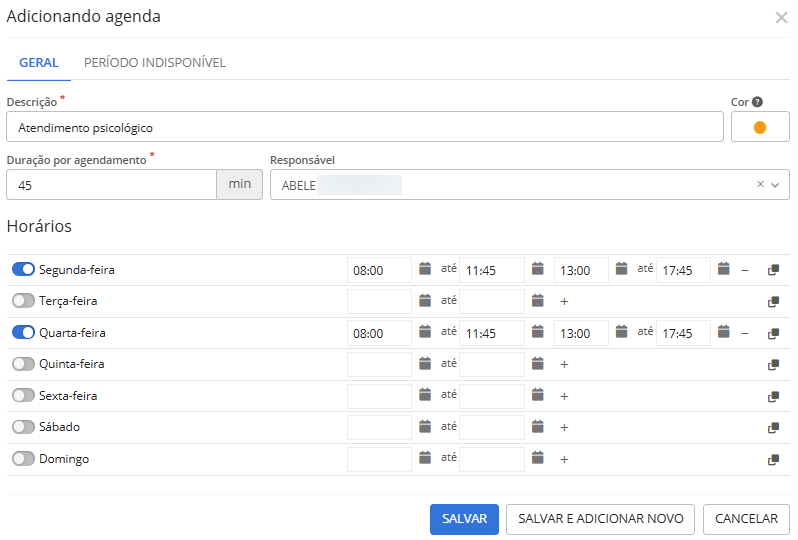Open time picker for Quarta-feira 08:00 start
Viewport: 798px width, 540px height.
pos(425,332)
